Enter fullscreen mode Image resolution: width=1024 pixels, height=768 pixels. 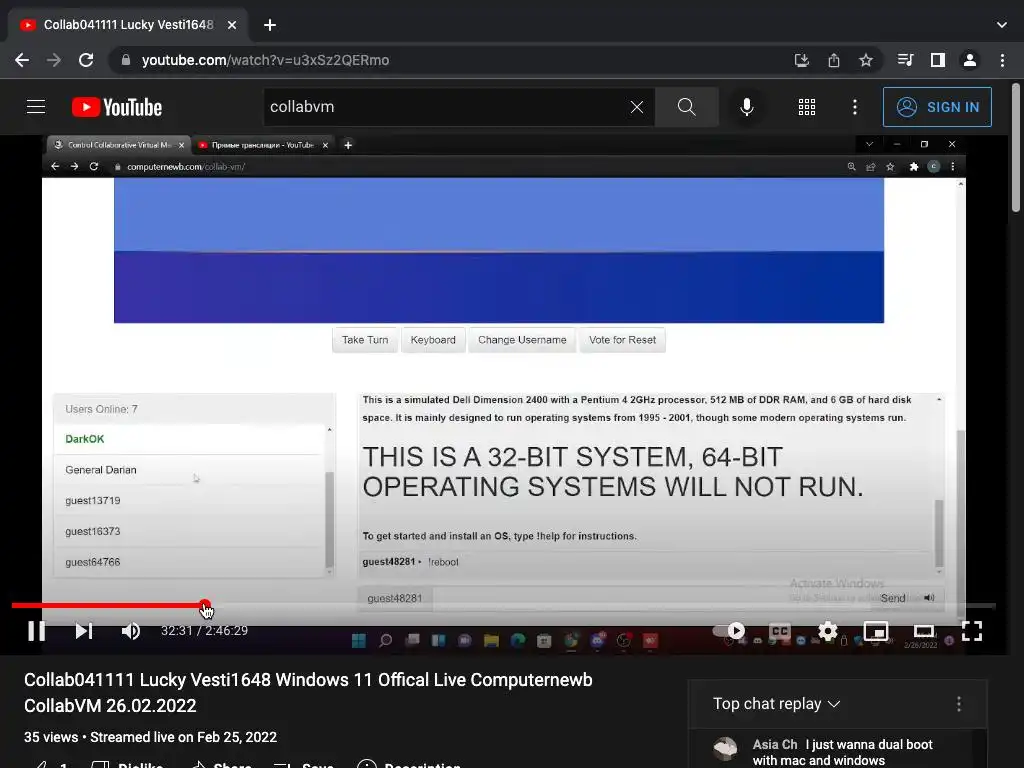(x=972, y=631)
